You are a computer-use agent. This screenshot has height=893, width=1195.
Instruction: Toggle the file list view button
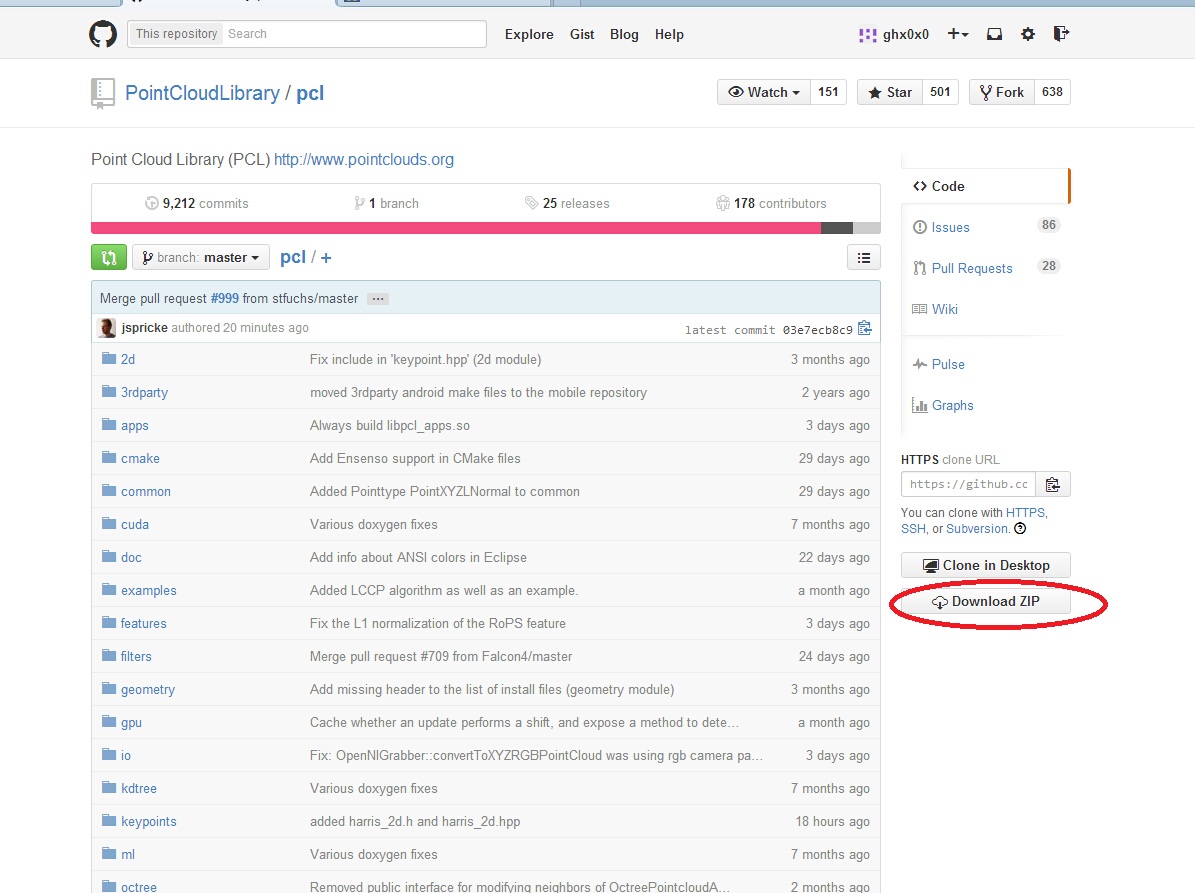click(863, 258)
